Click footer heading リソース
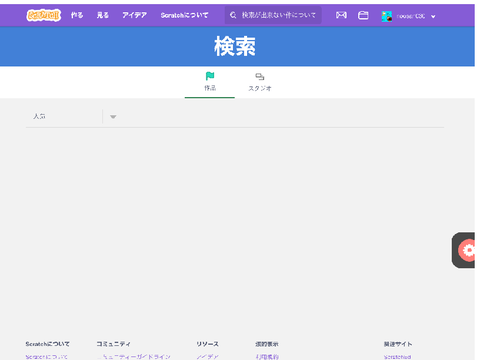 point(207,344)
